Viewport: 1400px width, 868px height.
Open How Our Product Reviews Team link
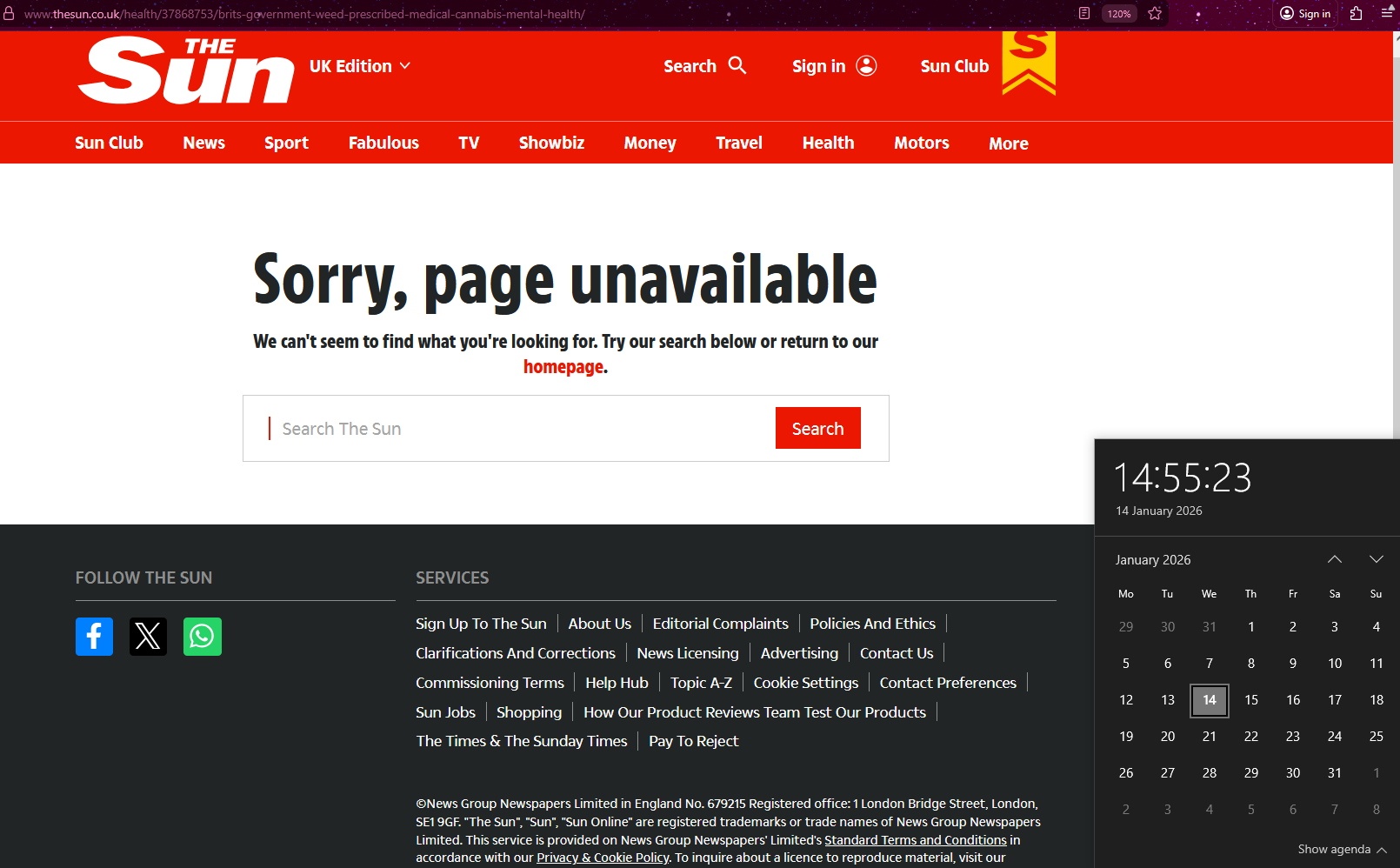pyautogui.click(x=755, y=712)
